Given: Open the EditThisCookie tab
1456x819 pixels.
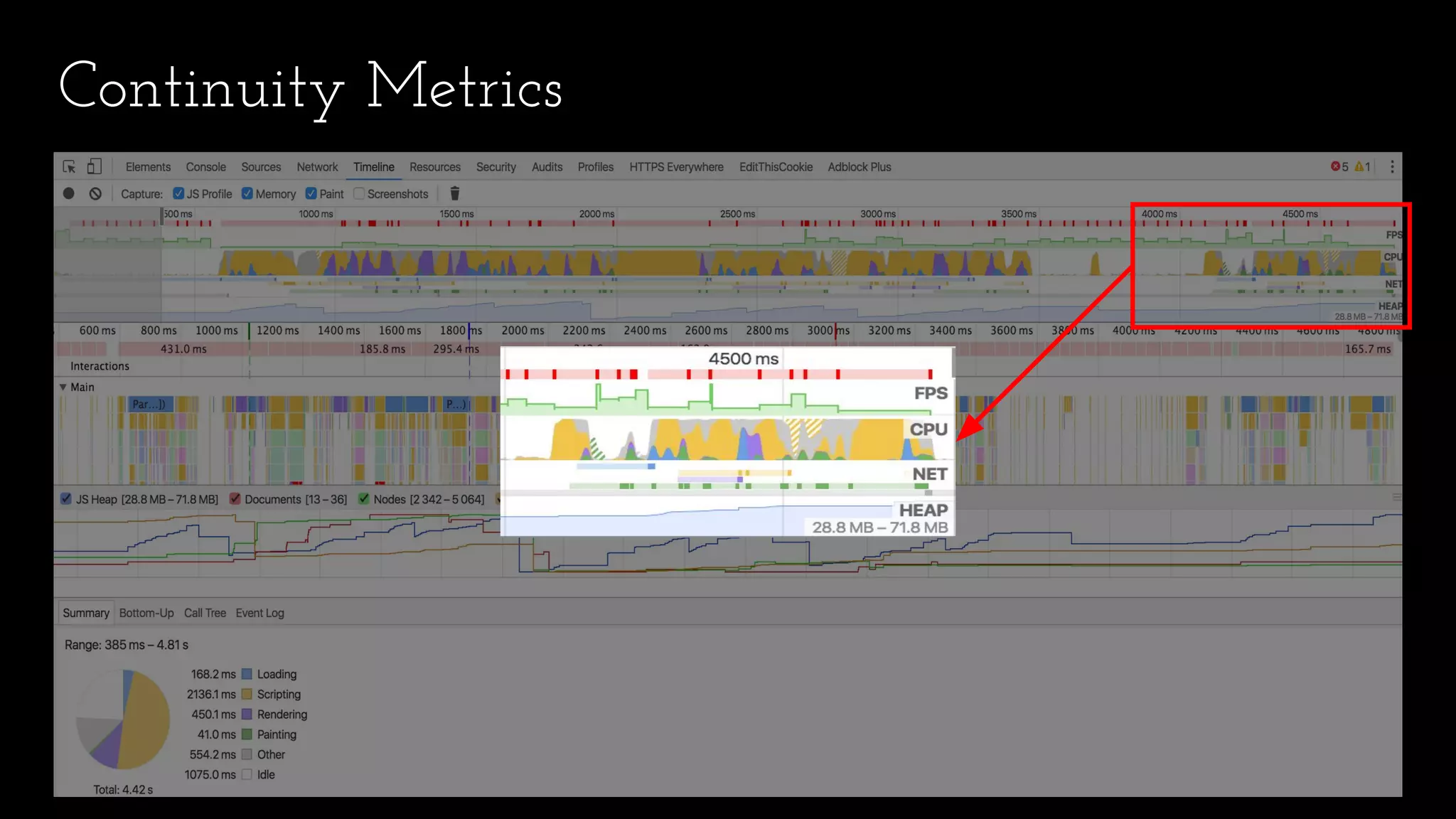Looking at the screenshot, I should (776, 167).
